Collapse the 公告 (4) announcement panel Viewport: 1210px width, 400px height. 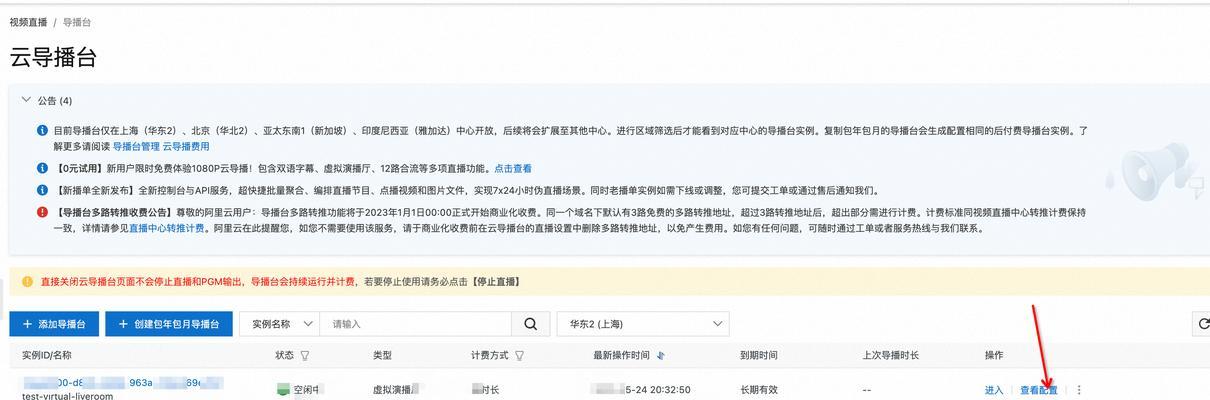(x=26, y=100)
